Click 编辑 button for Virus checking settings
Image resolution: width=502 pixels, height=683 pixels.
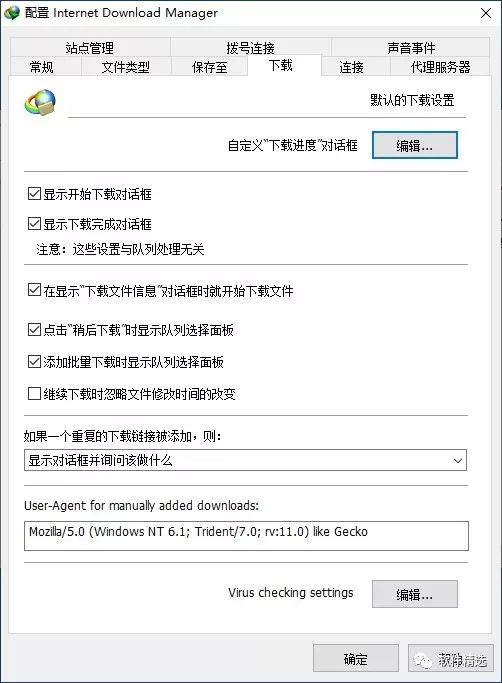(x=414, y=594)
